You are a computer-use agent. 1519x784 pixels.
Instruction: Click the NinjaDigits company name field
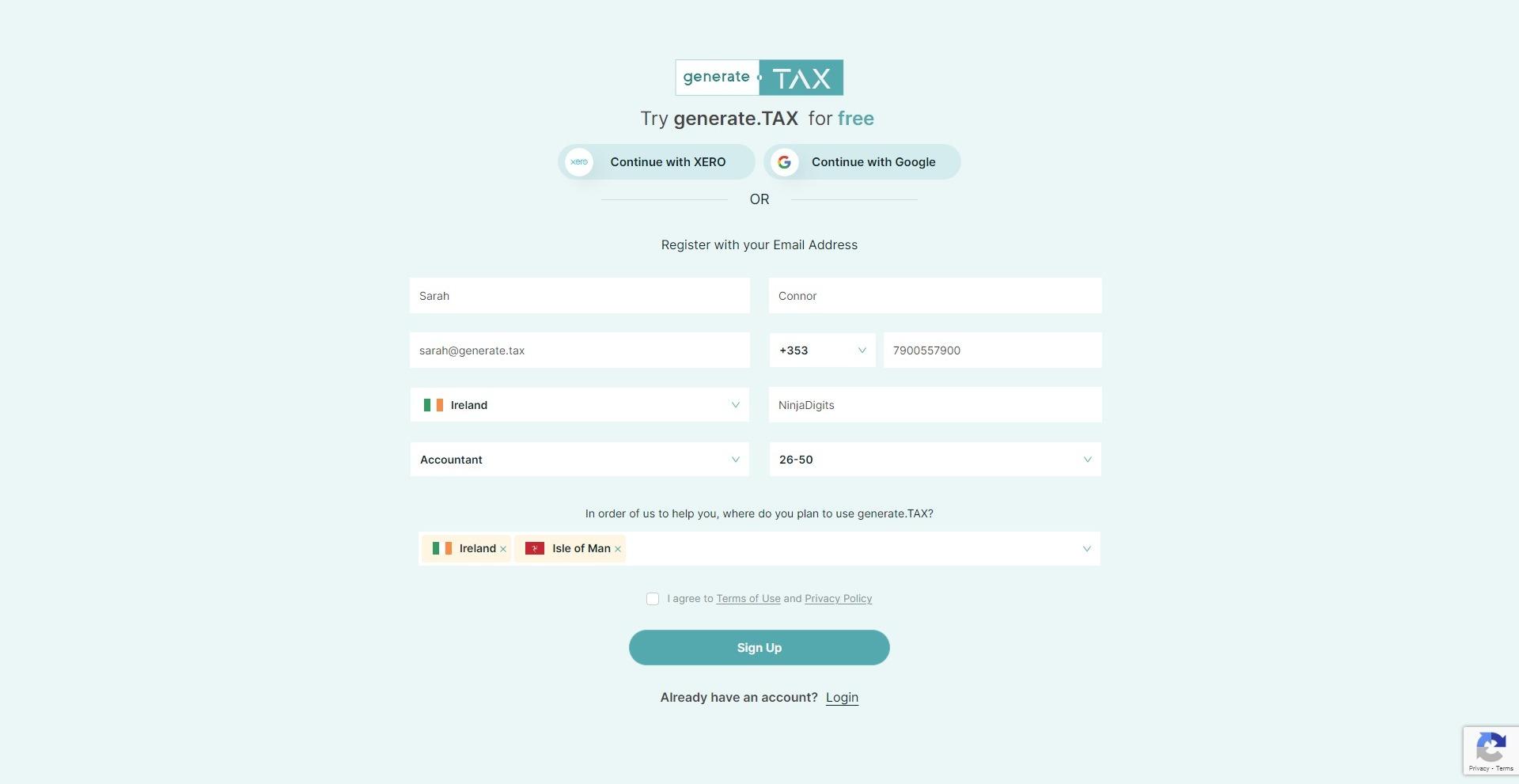point(935,405)
